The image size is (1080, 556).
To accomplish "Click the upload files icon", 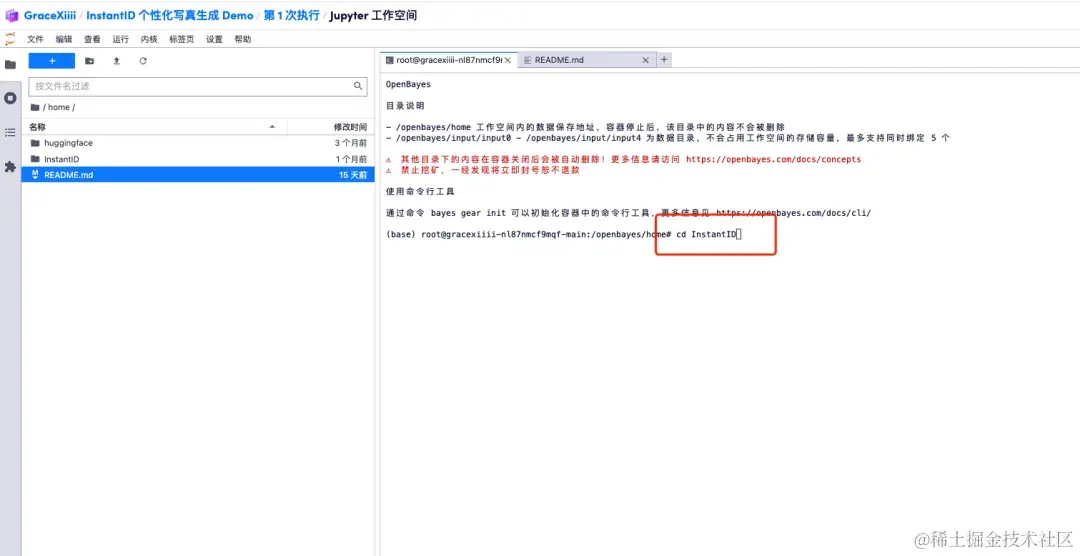I will [116, 61].
